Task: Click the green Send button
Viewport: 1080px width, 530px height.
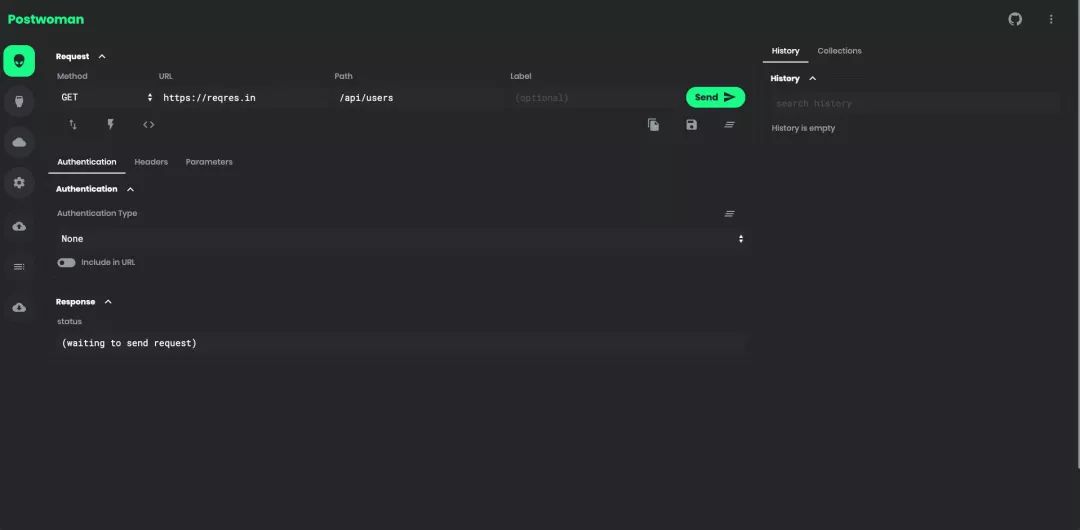Action: tap(715, 97)
